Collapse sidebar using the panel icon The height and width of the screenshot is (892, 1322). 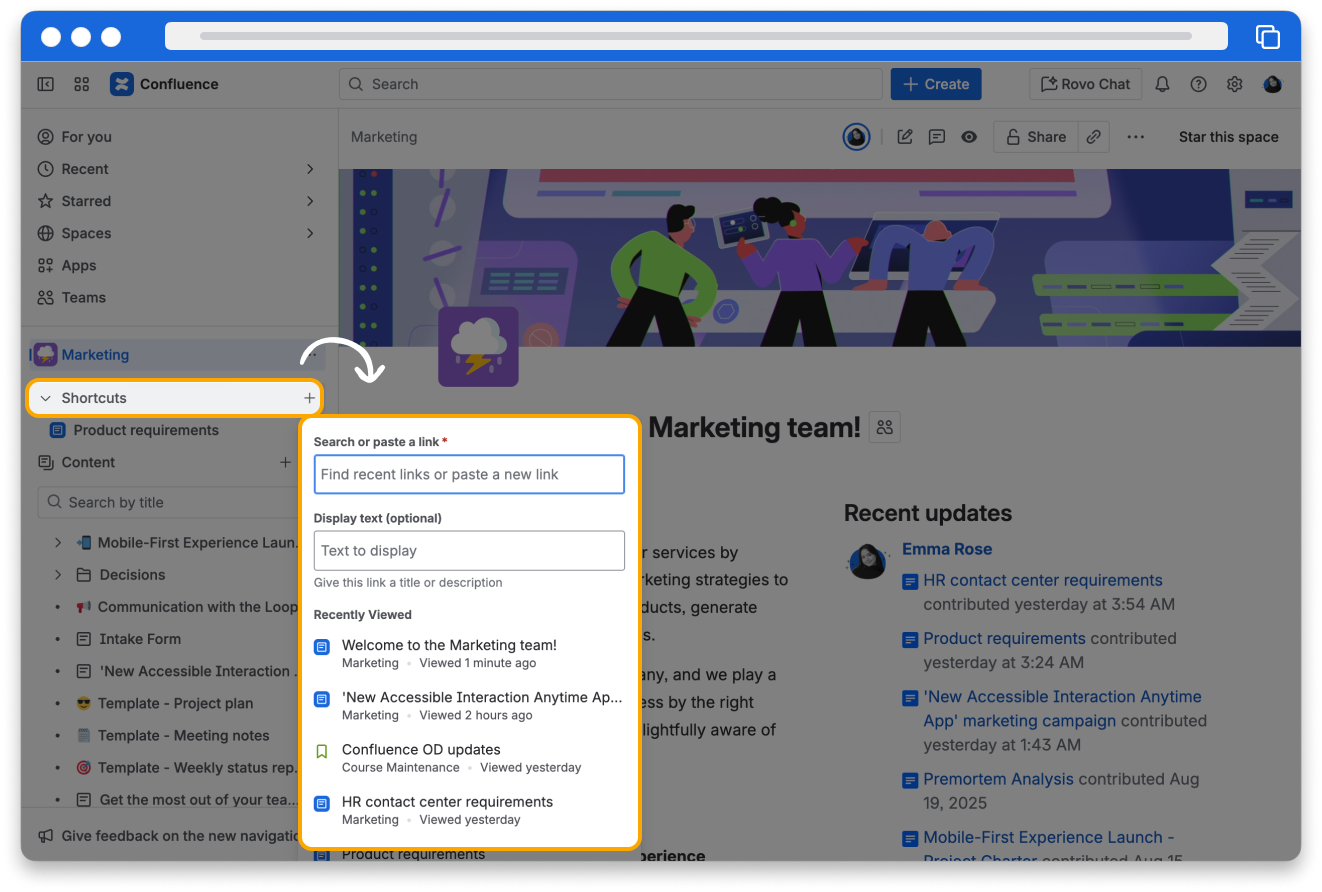[46, 85]
